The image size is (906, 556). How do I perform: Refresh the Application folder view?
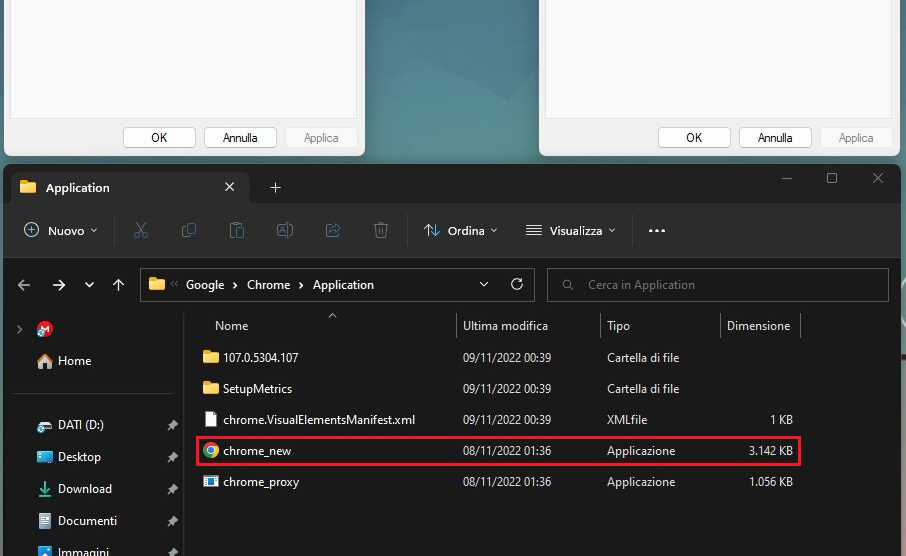coord(517,284)
